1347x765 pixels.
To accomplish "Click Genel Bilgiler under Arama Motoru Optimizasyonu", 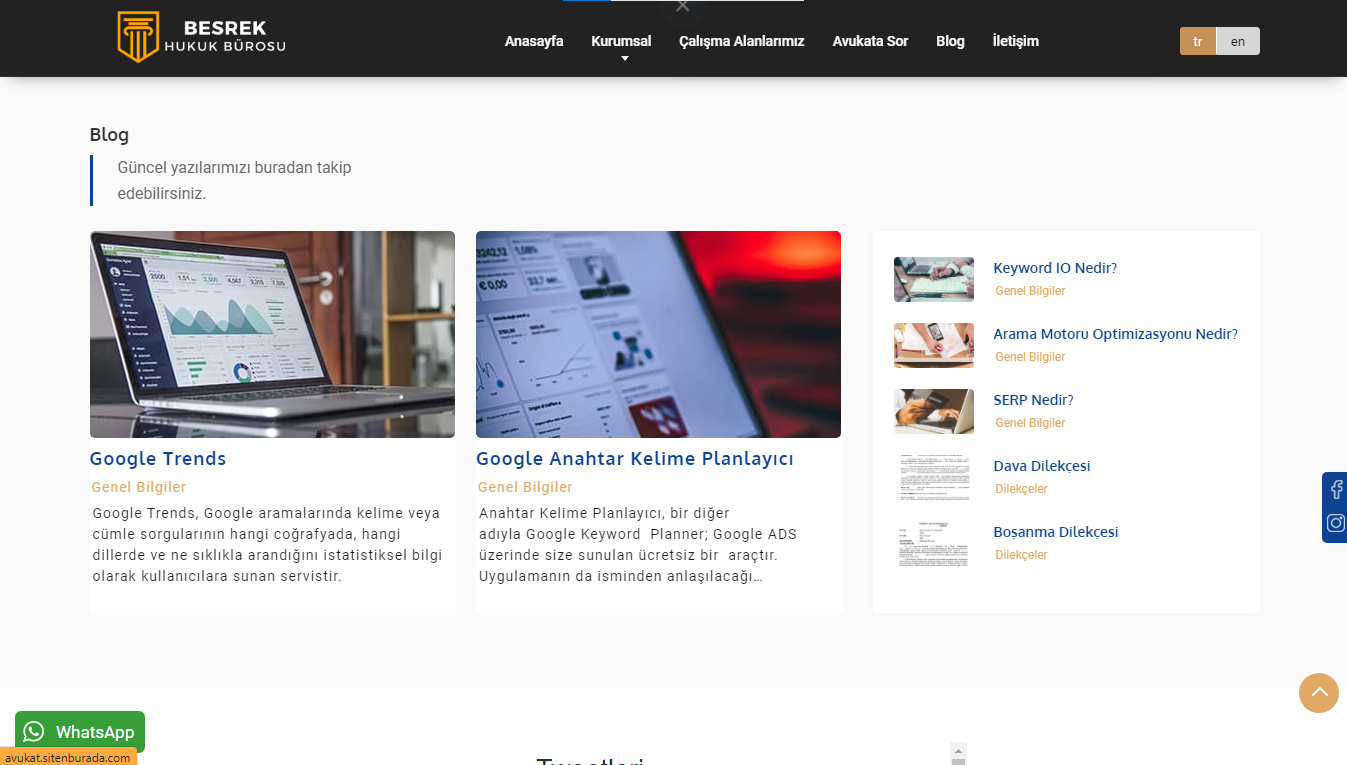I will [x=1030, y=357].
